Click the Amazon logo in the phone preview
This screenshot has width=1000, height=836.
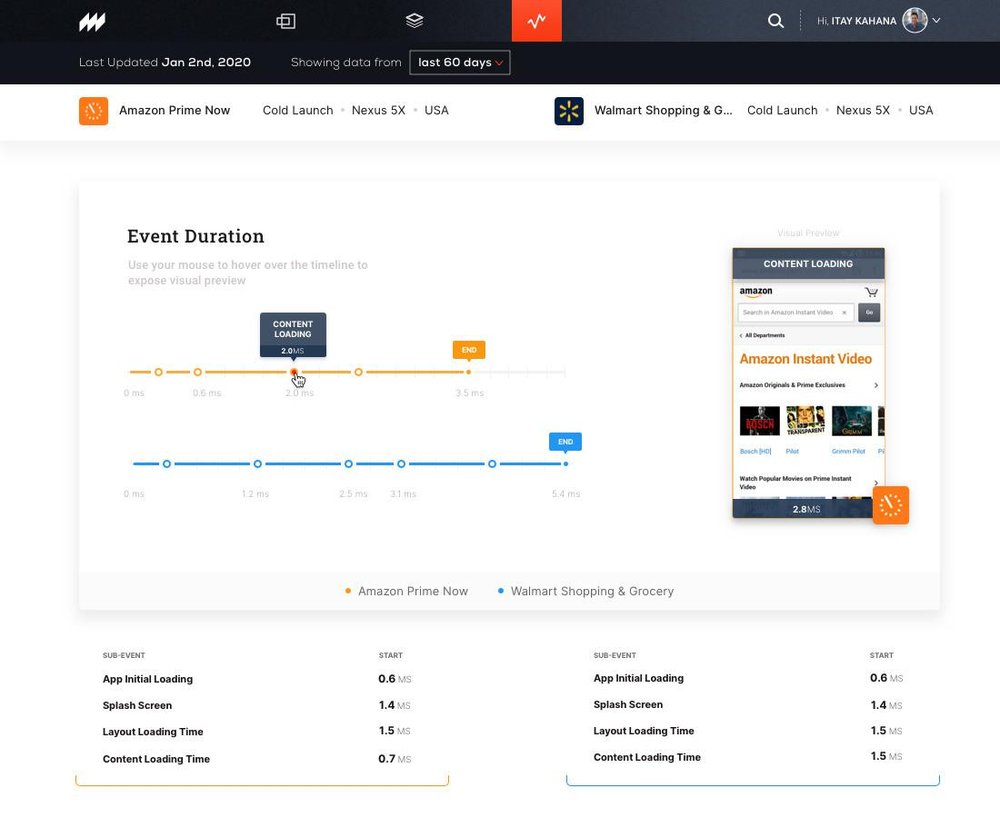tap(756, 291)
